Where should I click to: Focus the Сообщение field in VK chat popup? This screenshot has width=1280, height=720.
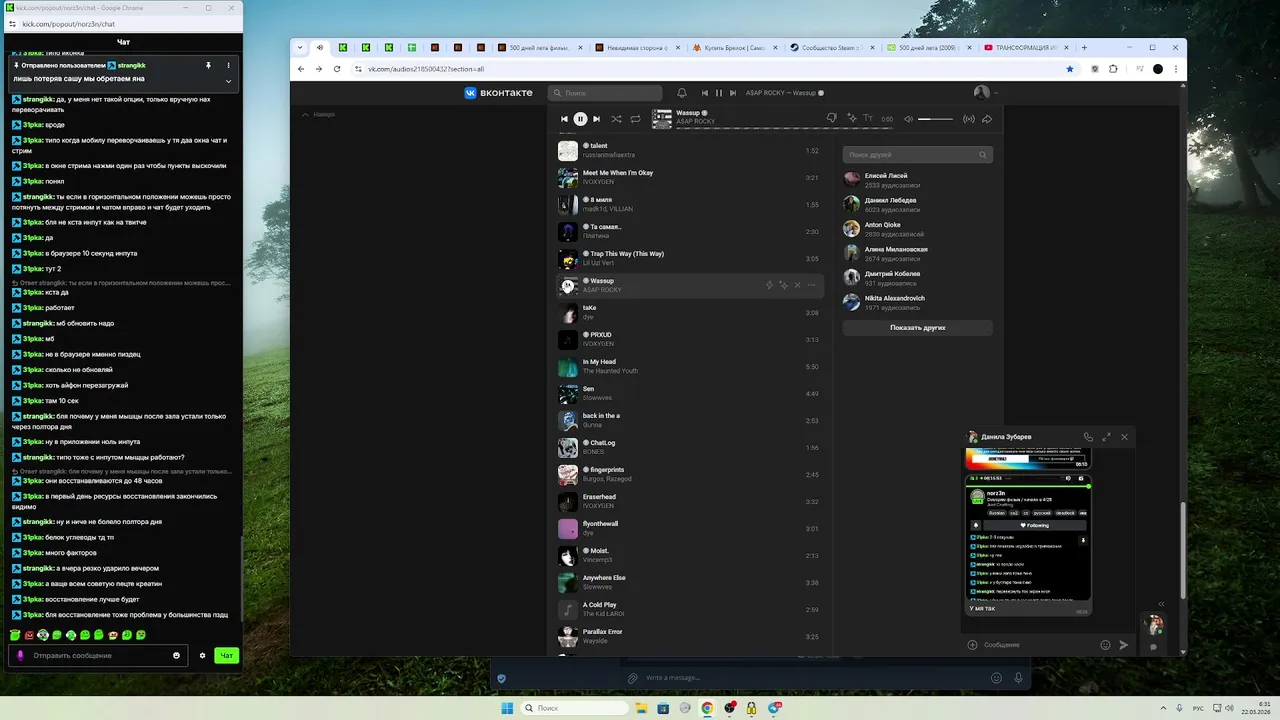[x=1038, y=645]
